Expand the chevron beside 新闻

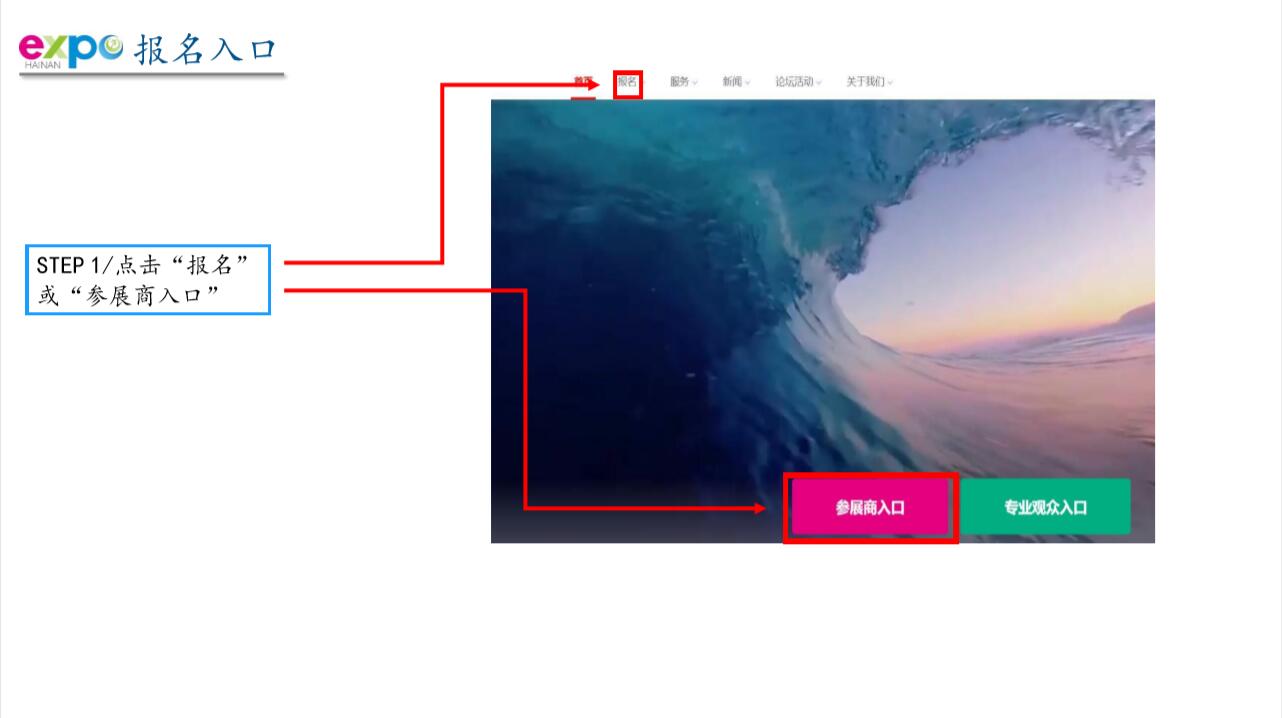[748, 83]
